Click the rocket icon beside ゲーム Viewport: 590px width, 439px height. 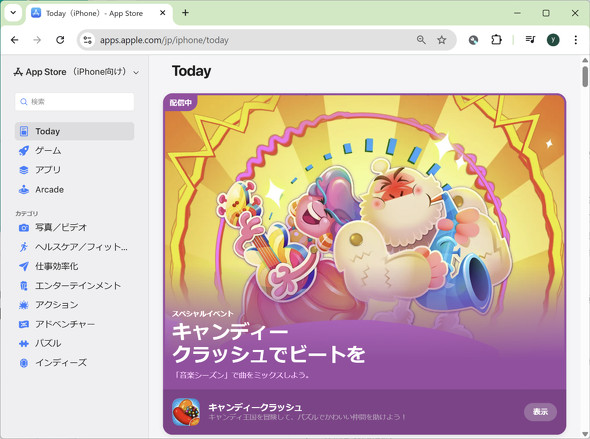[x=24, y=151]
